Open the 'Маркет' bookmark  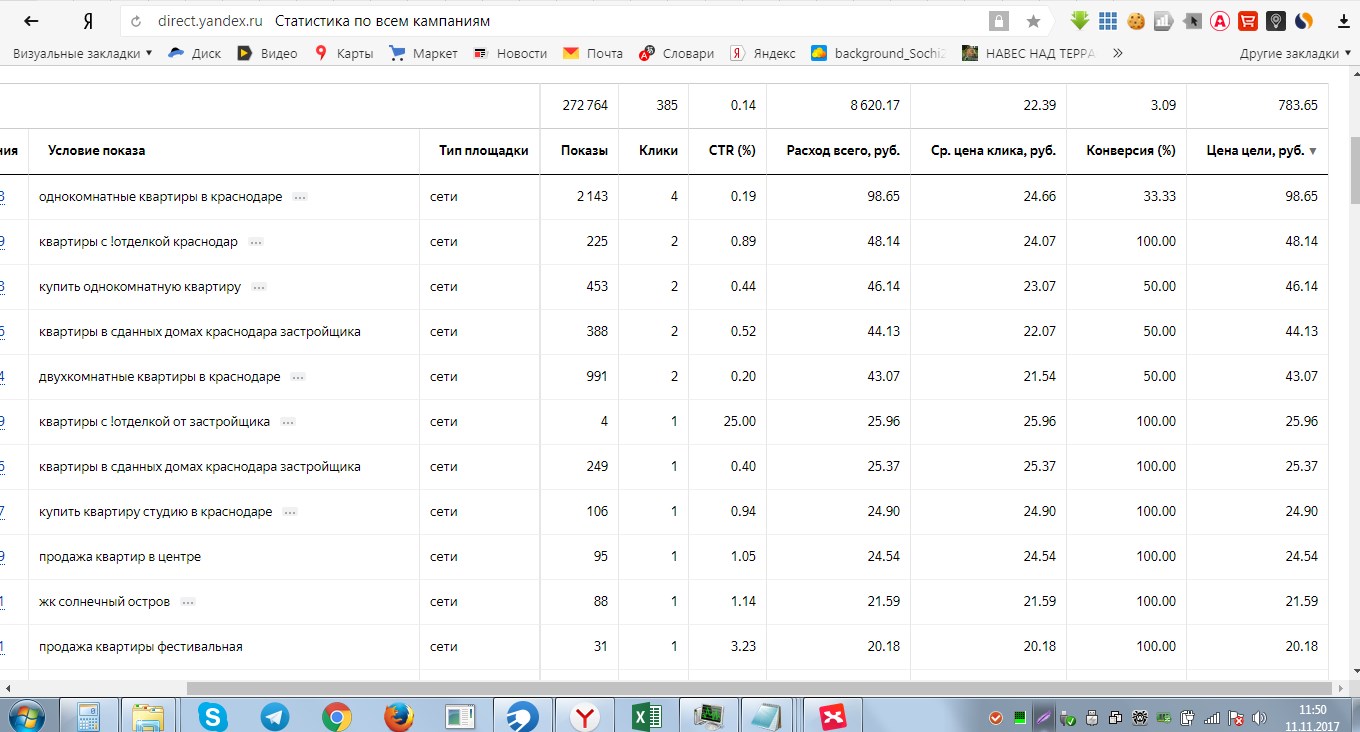coord(423,53)
